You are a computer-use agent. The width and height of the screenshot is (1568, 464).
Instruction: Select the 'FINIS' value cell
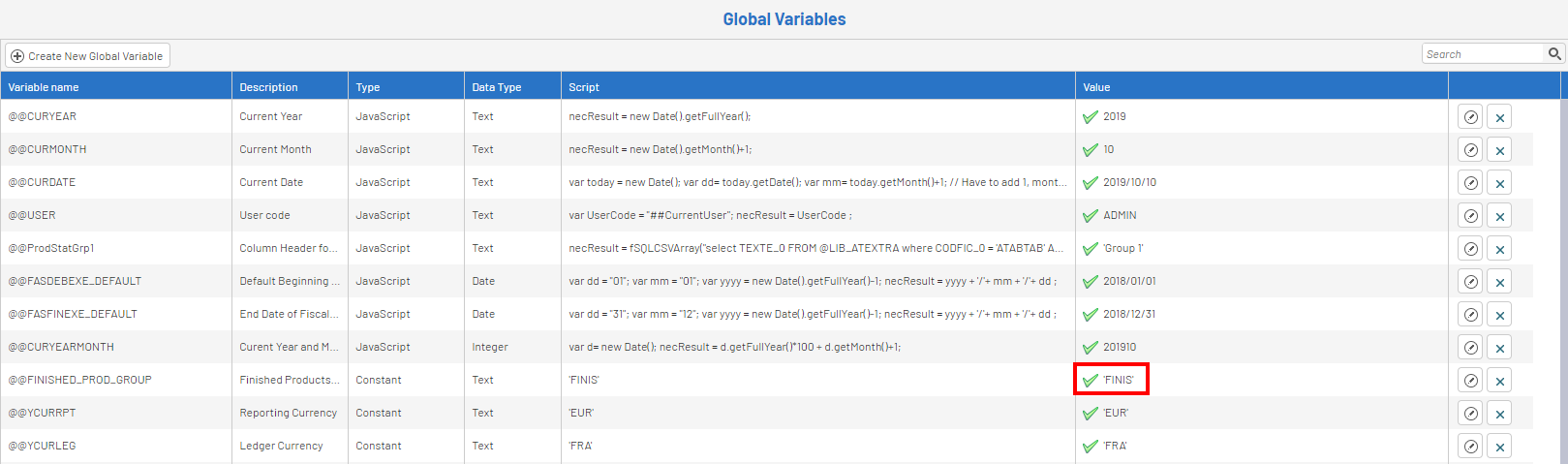1118,380
